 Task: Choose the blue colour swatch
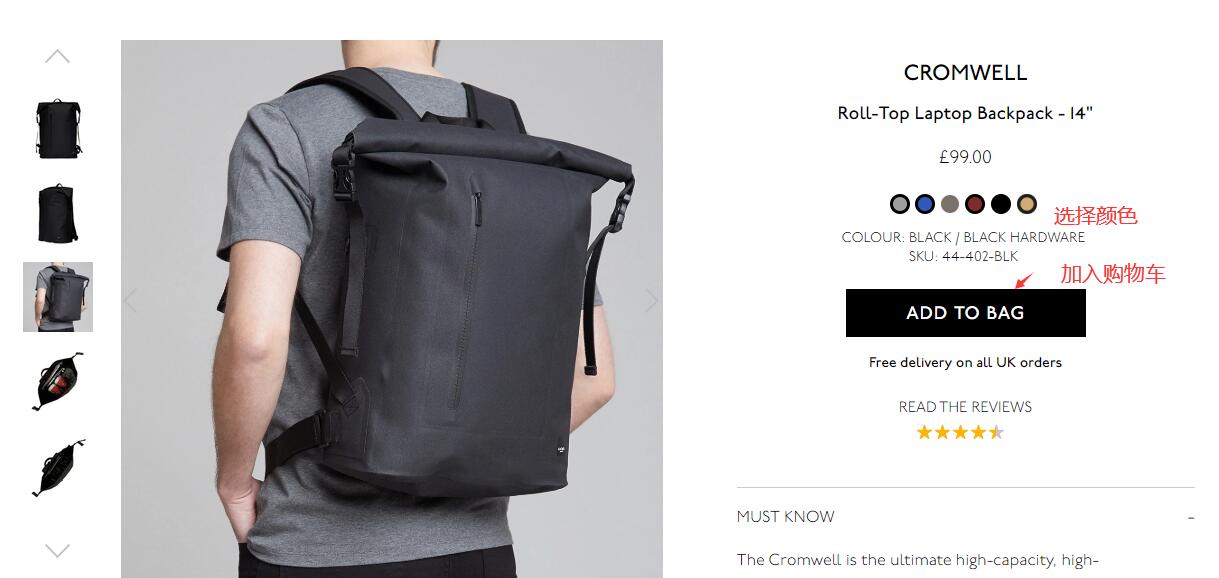(925, 204)
